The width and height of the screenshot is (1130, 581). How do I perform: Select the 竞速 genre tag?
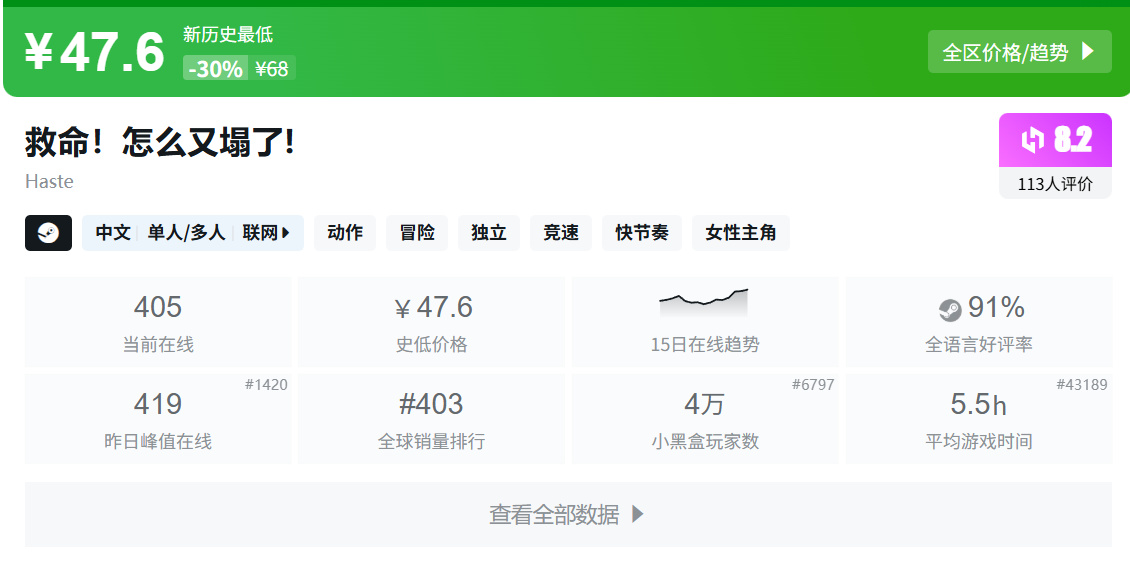[x=561, y=233]
